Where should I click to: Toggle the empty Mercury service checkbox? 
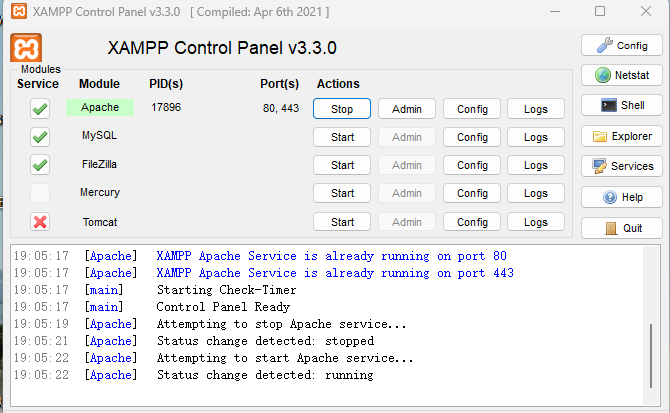40,193
